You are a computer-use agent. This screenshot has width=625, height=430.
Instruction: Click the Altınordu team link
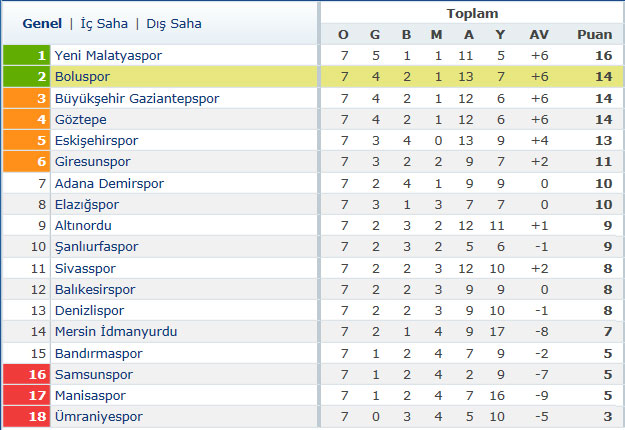click(83, 226)
